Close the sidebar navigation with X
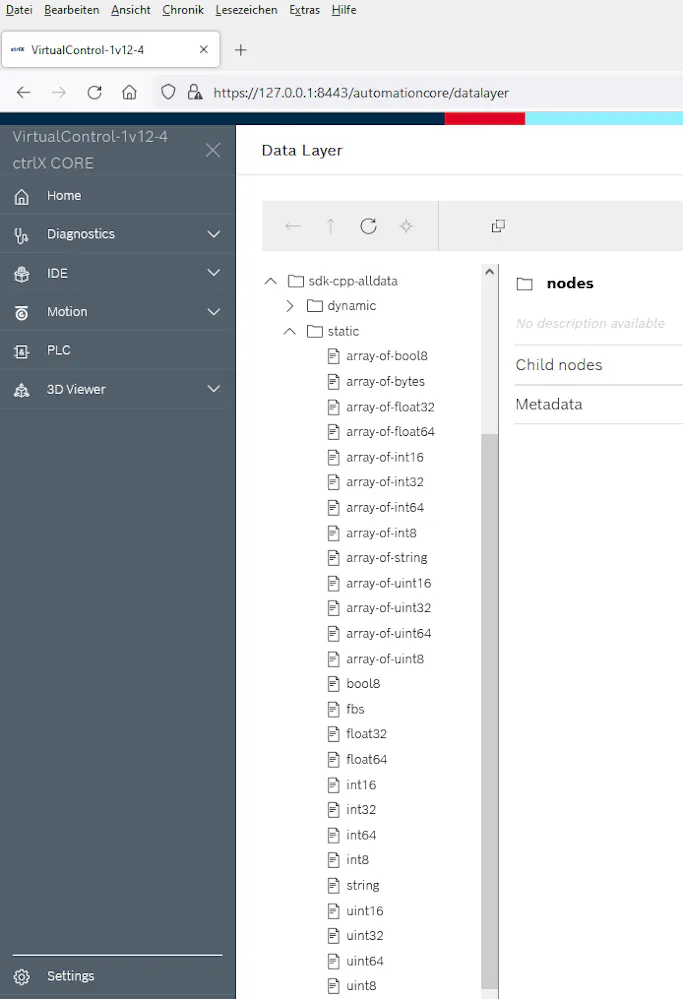This screenshot has width=683, height=999. (x=213, y=150)
